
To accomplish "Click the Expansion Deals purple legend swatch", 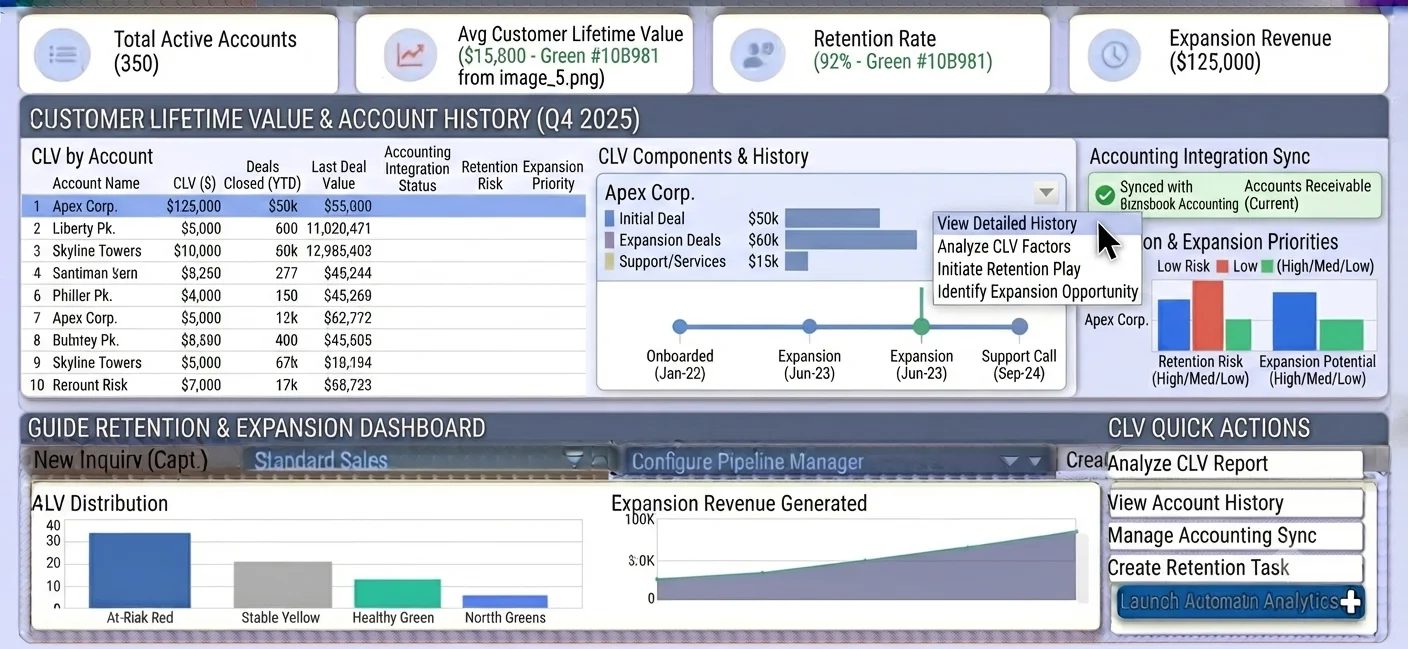I will (609, 240).
